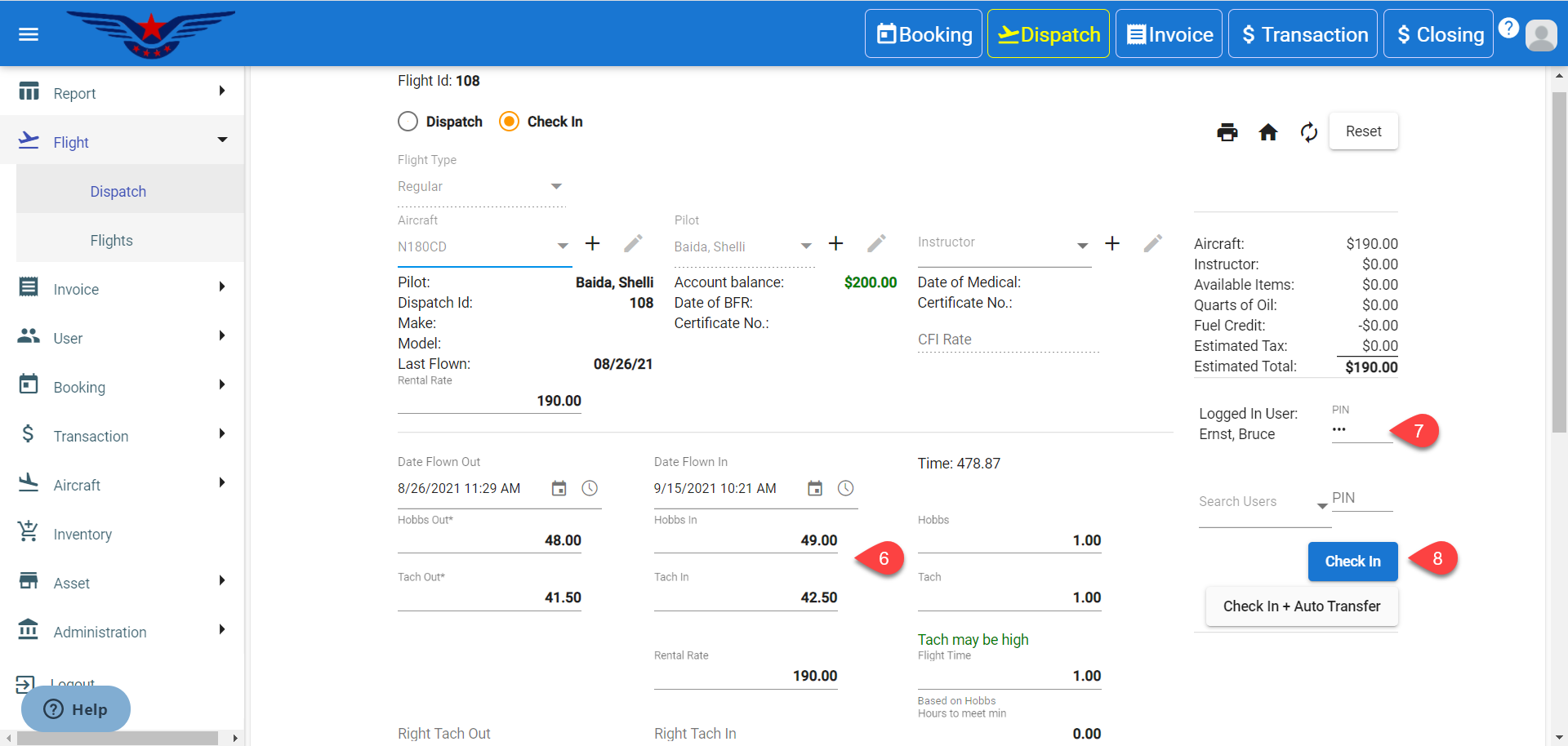Click the Hobbs In input field
Image resolution: width=1568 pixels, height=746 pixels.
point(745,540)
